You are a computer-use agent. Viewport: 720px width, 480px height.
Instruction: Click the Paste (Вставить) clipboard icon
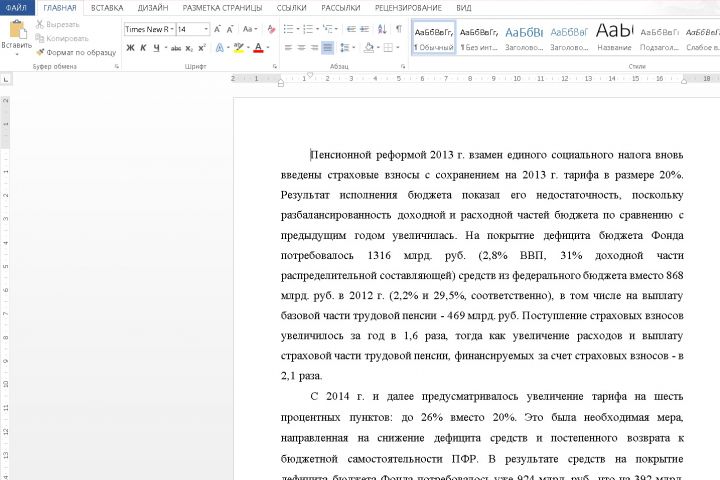[17, 30]
